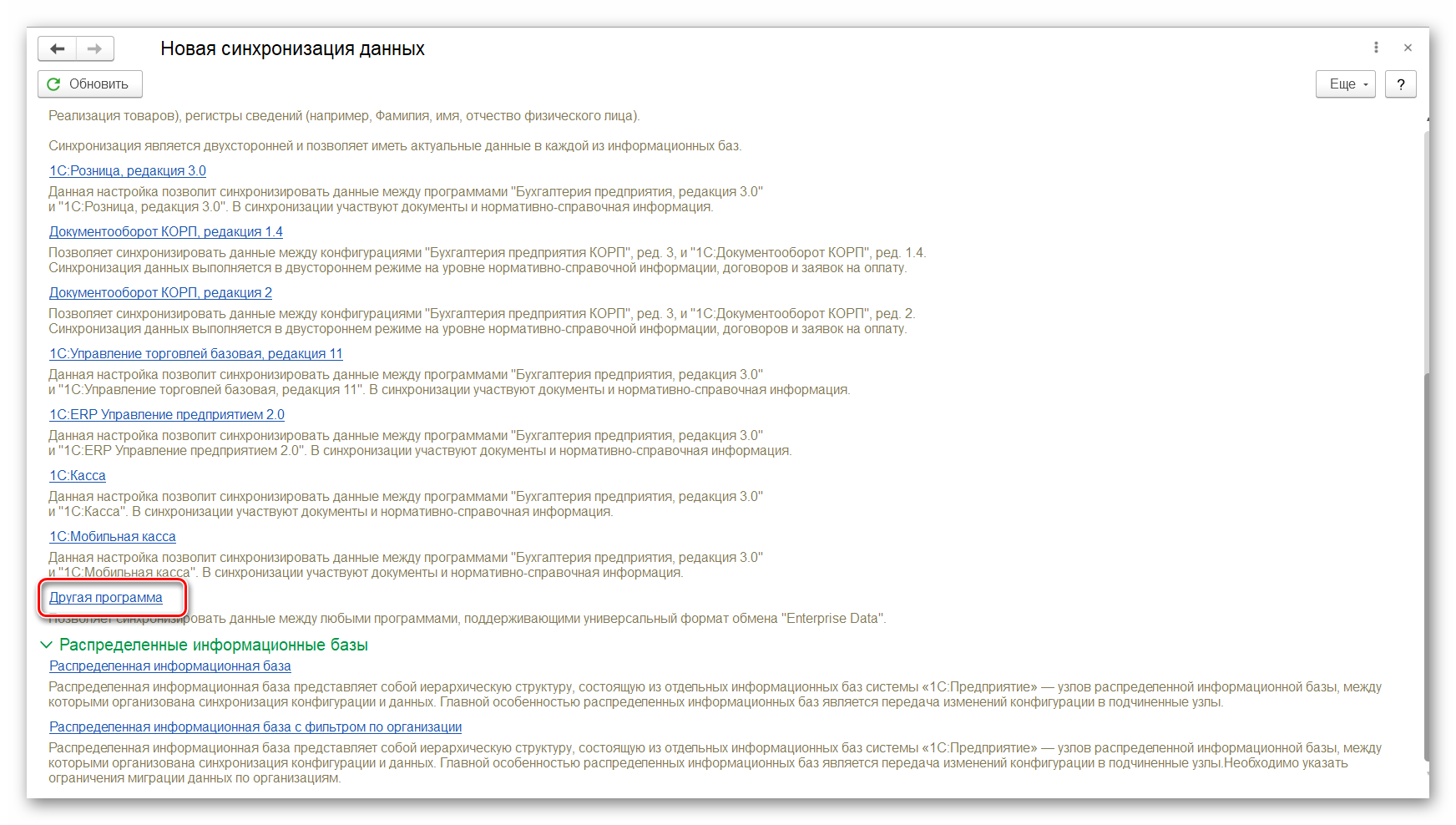Open the 1С:Мобильная касса link

pyautogui.click(x=113, y=537)
